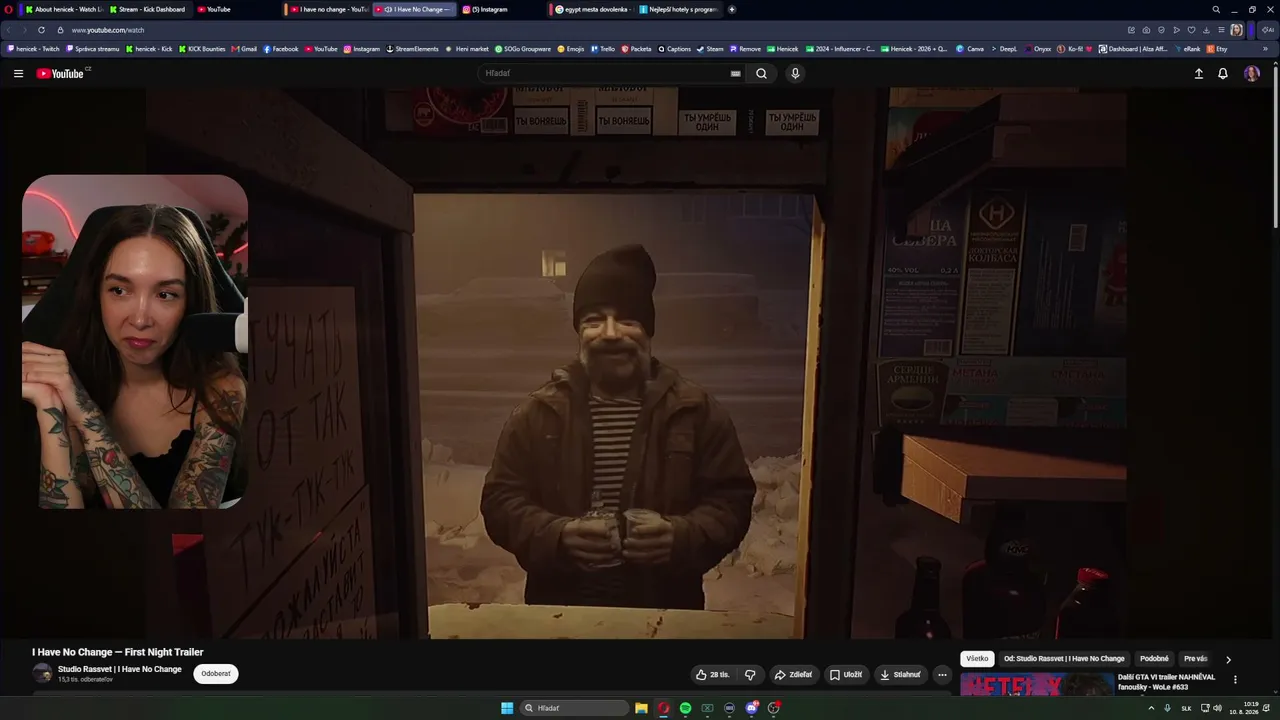Launch Spotify from the taskbar
The width and height of the screenshot is (1280, 720).
click(x=685, y=708)
